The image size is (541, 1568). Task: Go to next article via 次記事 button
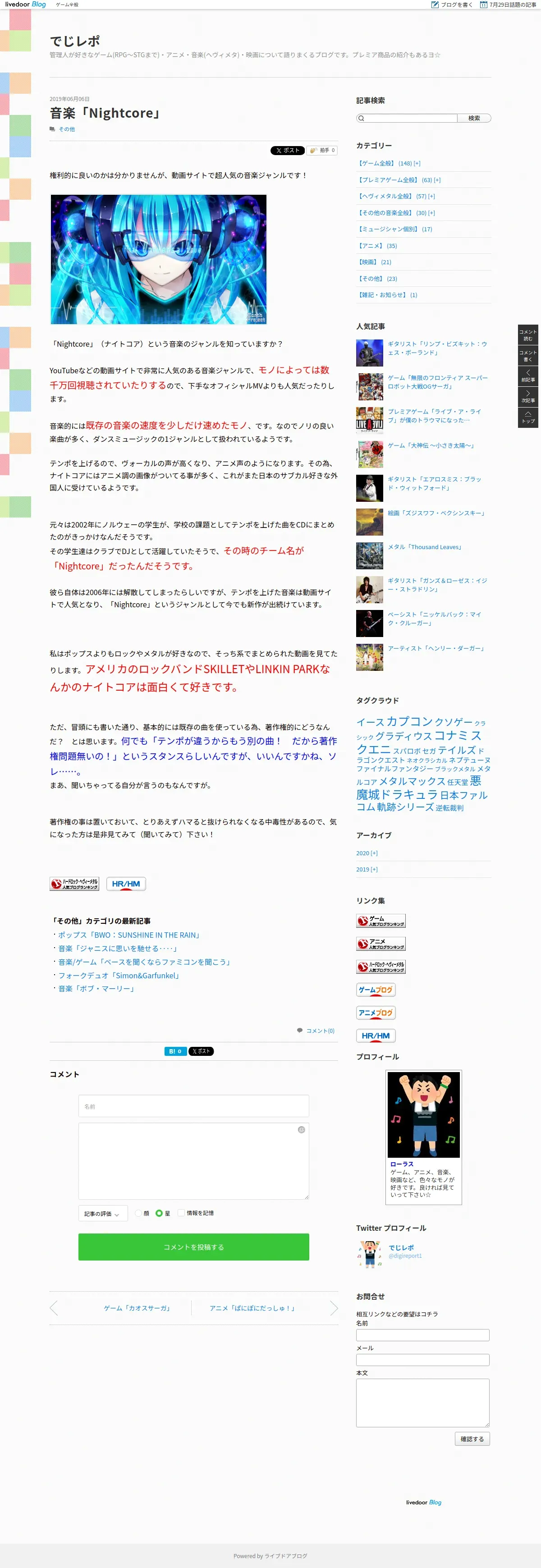click(x=527, y=397)
